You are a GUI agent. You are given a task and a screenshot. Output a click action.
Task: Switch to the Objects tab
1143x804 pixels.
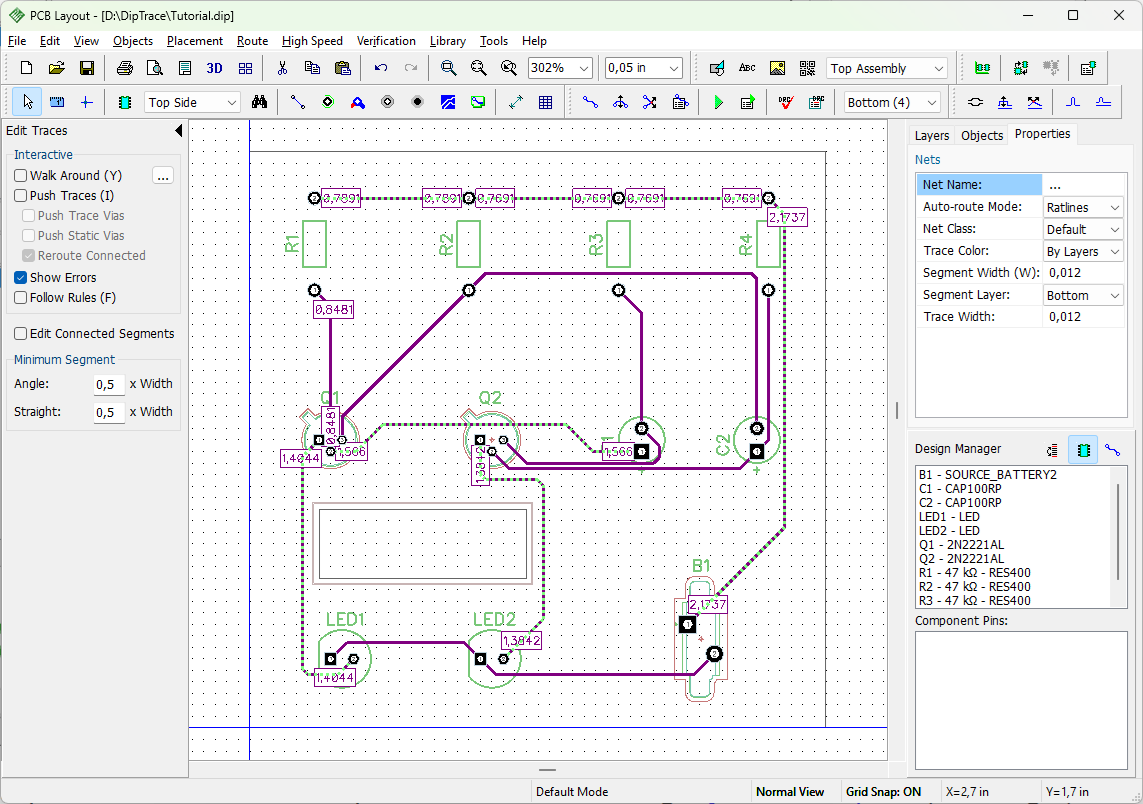[x=982, y=136]
